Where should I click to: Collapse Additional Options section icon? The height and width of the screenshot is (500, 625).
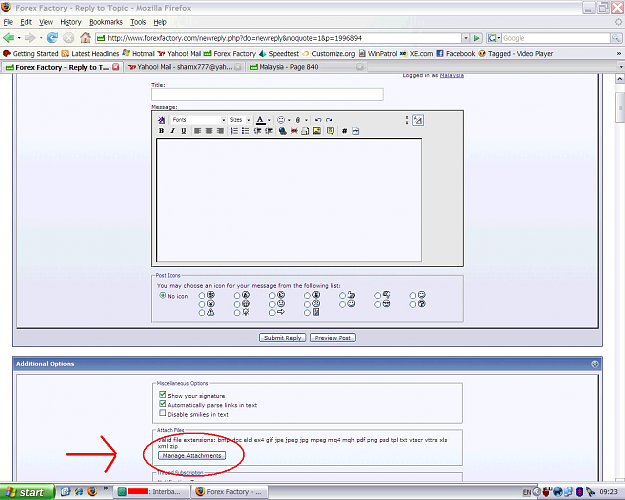tap(595, 364)
